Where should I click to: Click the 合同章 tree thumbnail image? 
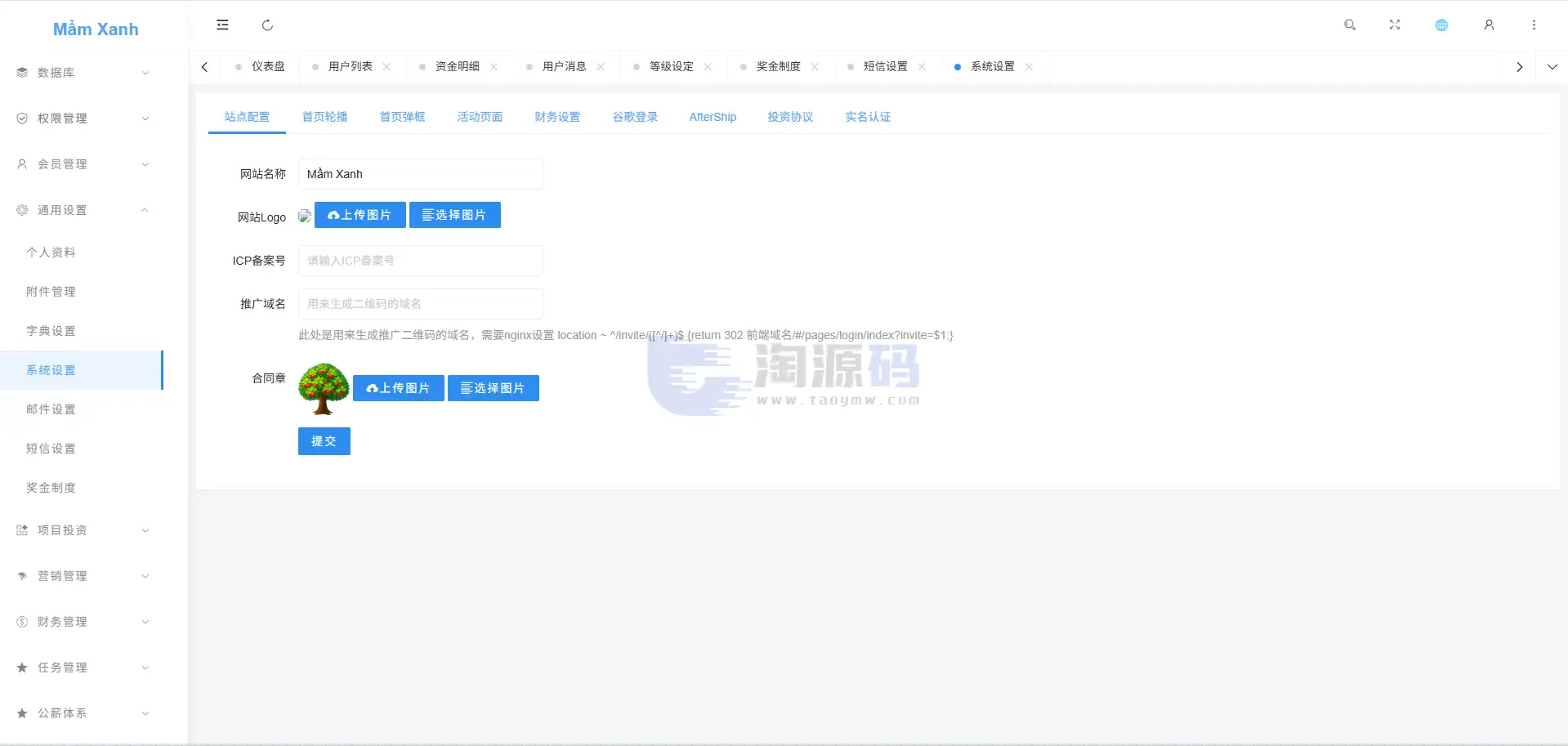(324, 389)
